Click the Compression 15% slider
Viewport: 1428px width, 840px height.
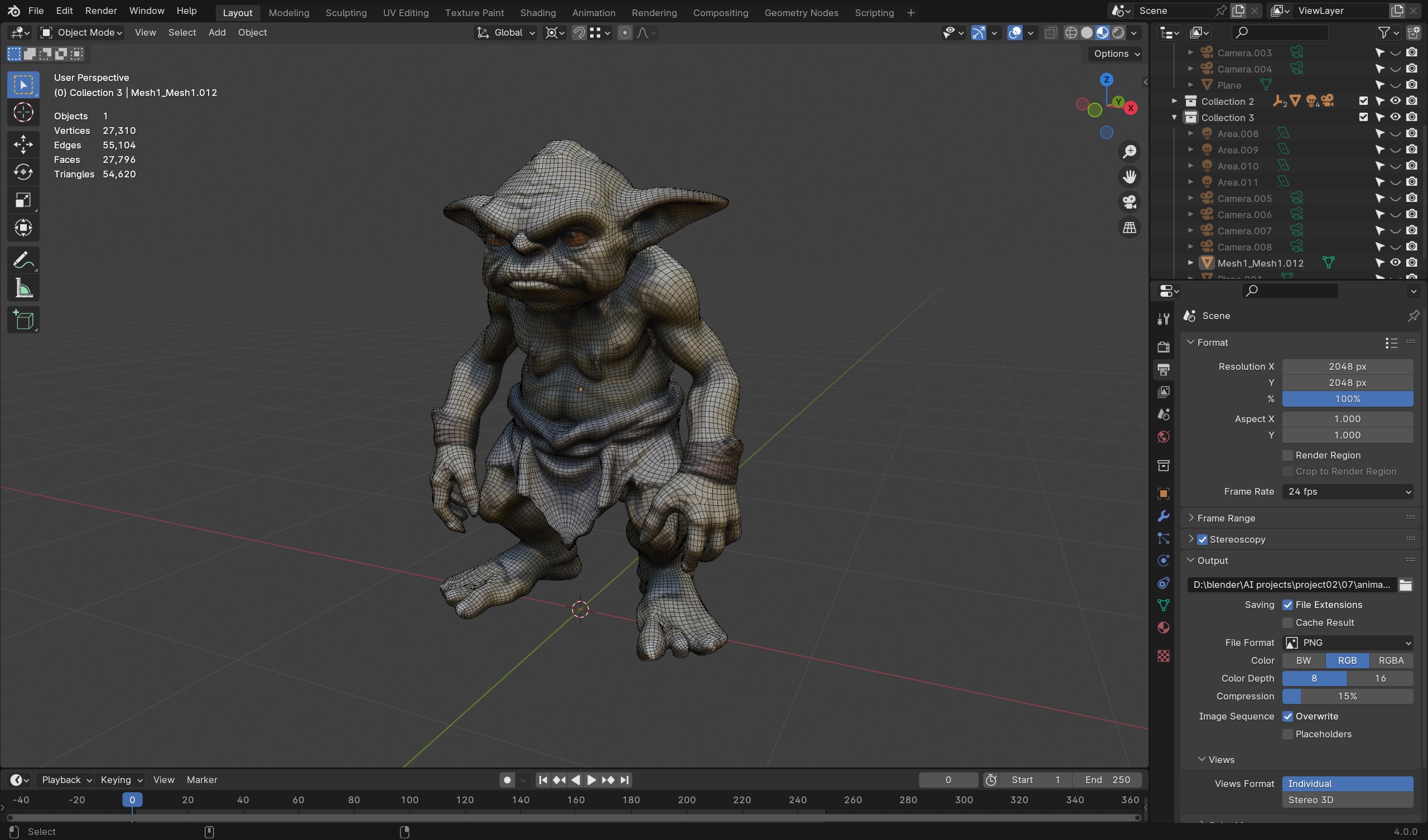click(1348, 697)
